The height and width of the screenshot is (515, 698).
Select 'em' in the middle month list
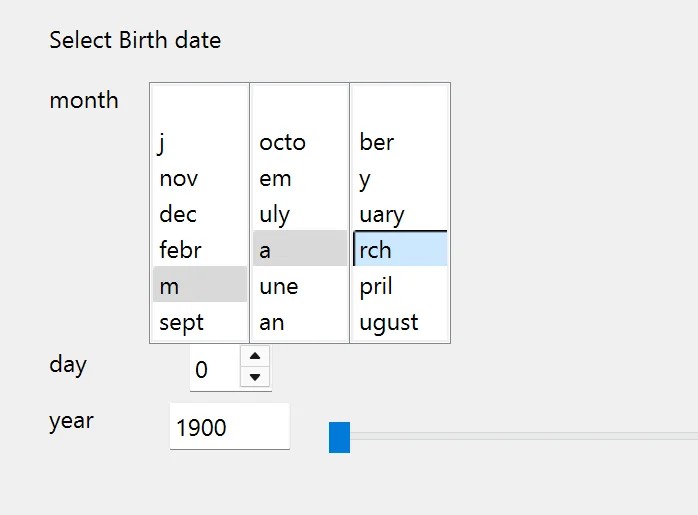coord(299,179)
